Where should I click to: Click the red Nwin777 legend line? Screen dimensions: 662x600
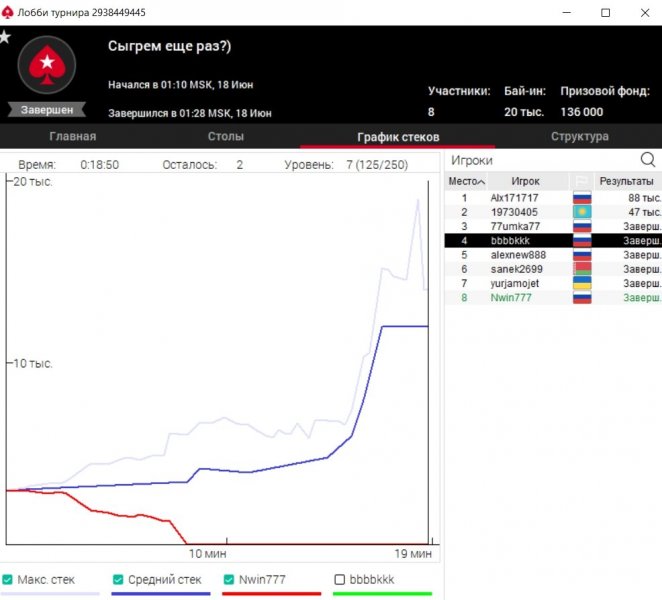click(x=270, y=593)
